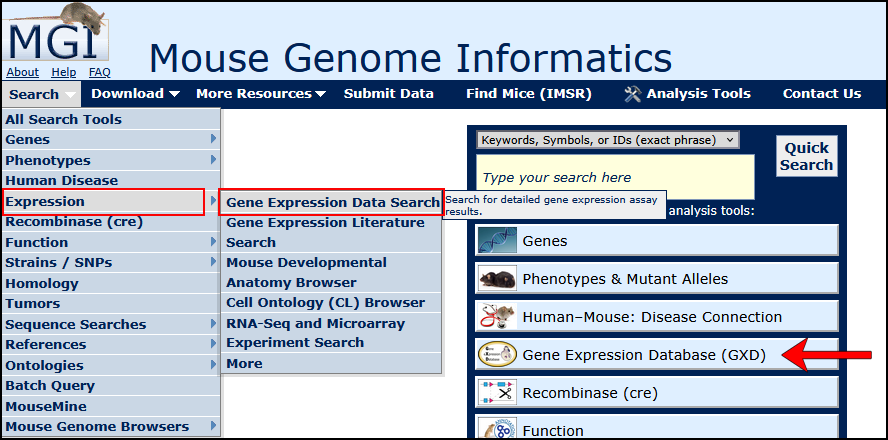This screenshot has height=440, width=888.
Task: Click the Genes DNA icon
Action: point(497,241)
